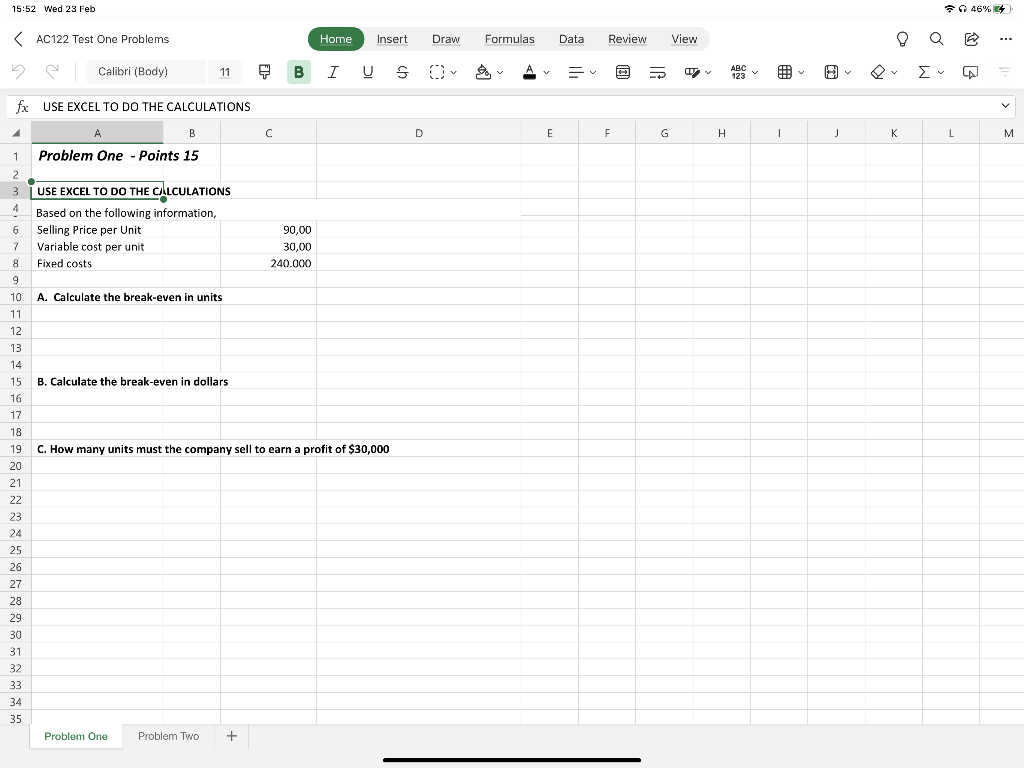Click the Redo icon
Viewport: 1024px width, 768px height.
tap(52, 71)
